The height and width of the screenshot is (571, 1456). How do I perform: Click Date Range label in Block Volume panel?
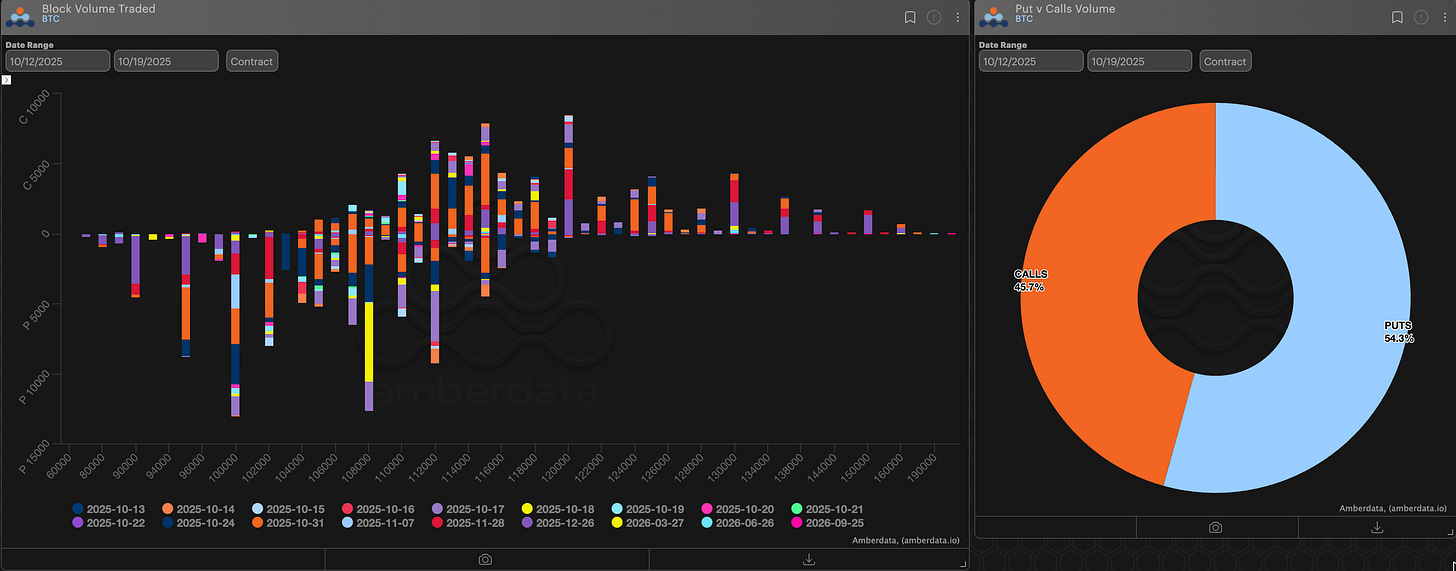point(29,45)
